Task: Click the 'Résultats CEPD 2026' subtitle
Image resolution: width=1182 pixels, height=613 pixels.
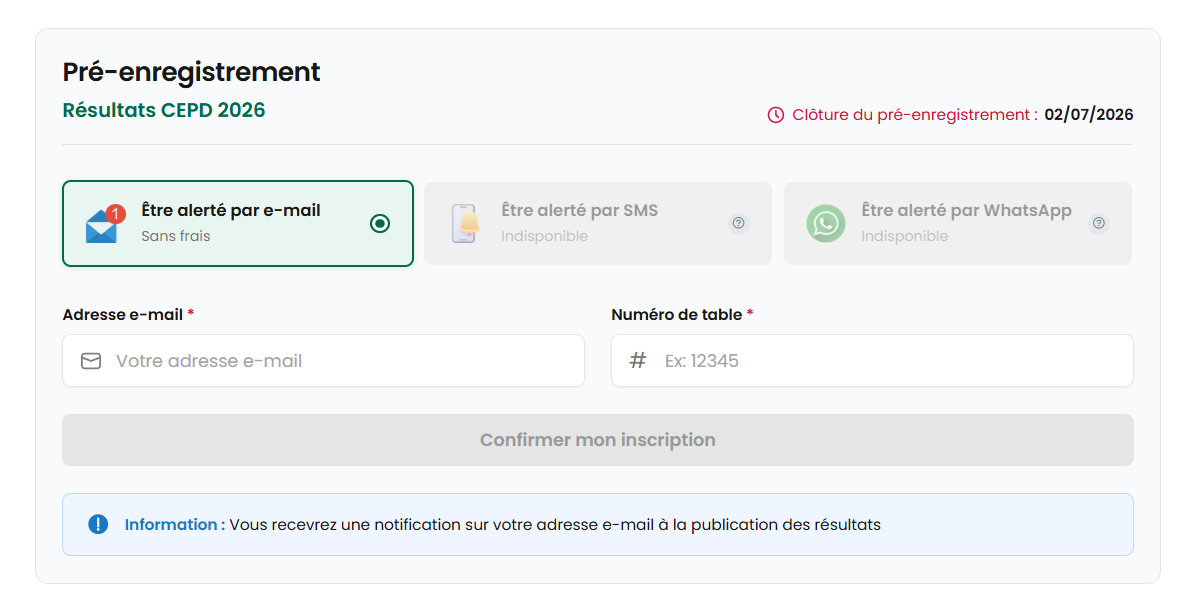Action: (164, 110)
